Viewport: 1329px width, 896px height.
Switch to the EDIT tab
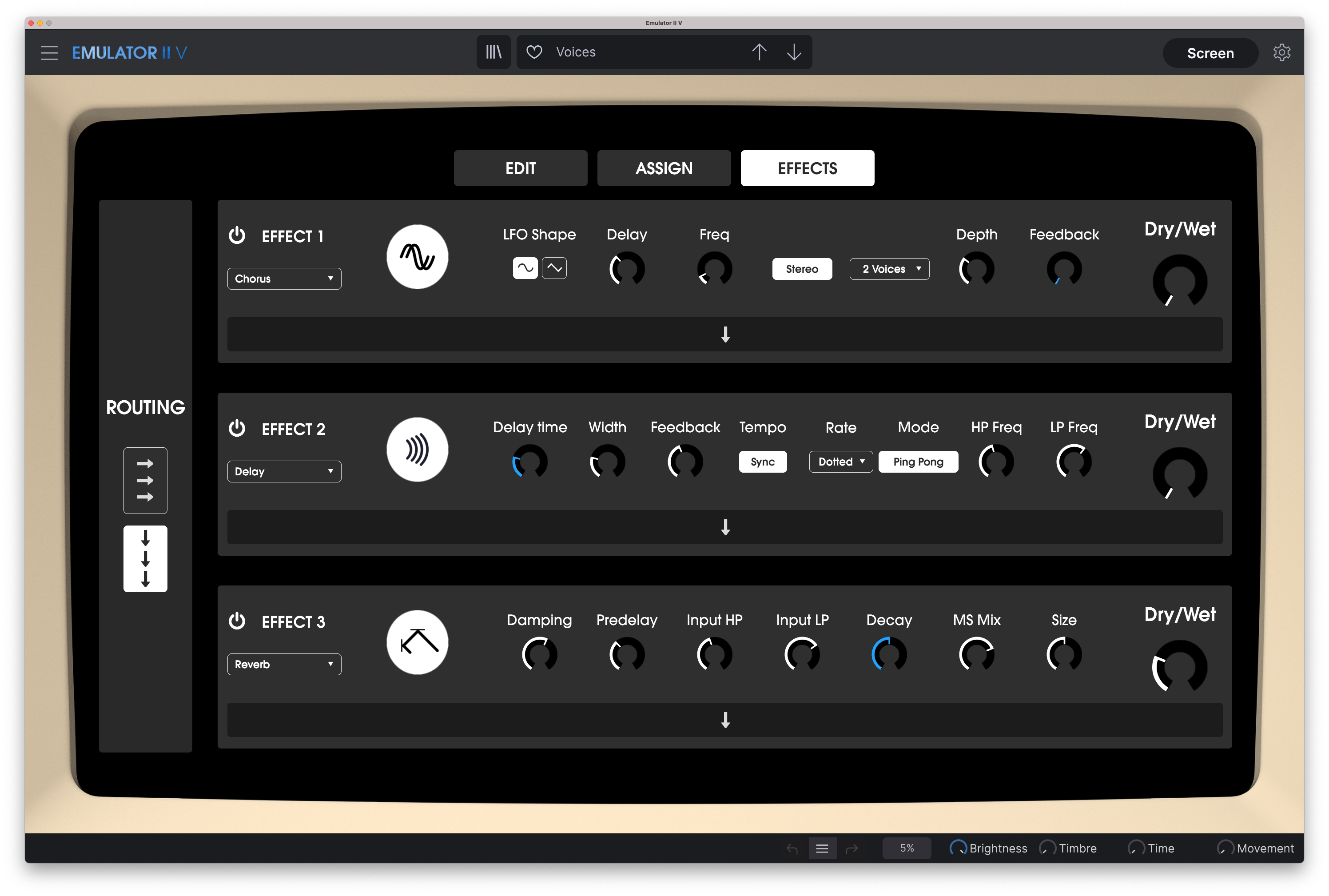tap(521, 168)
